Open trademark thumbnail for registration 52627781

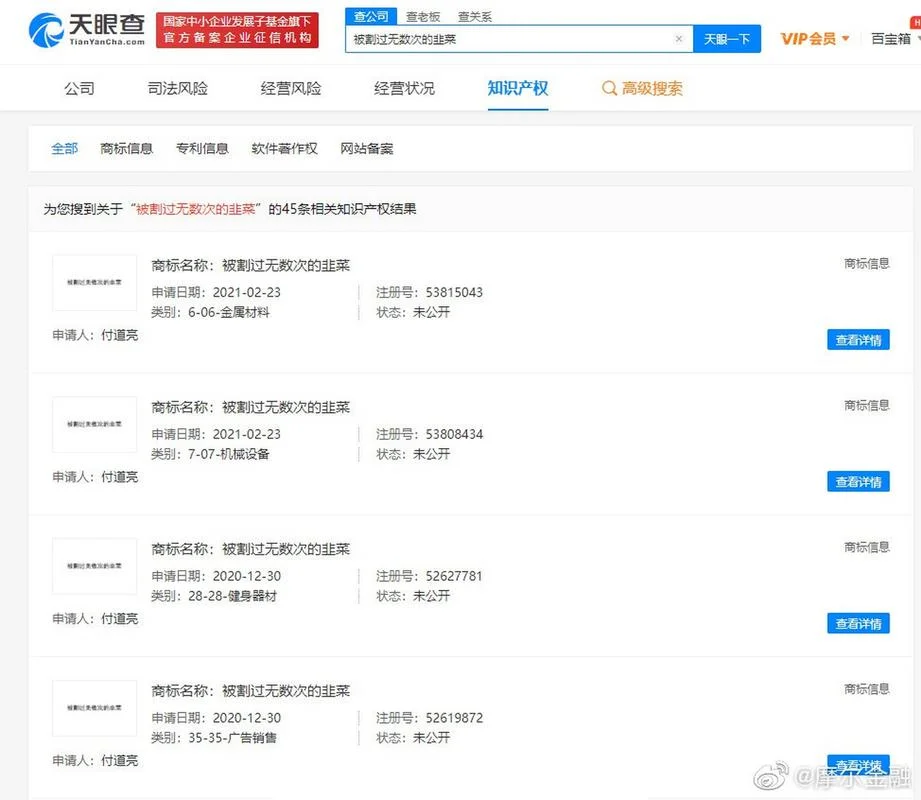click(95, 566)
